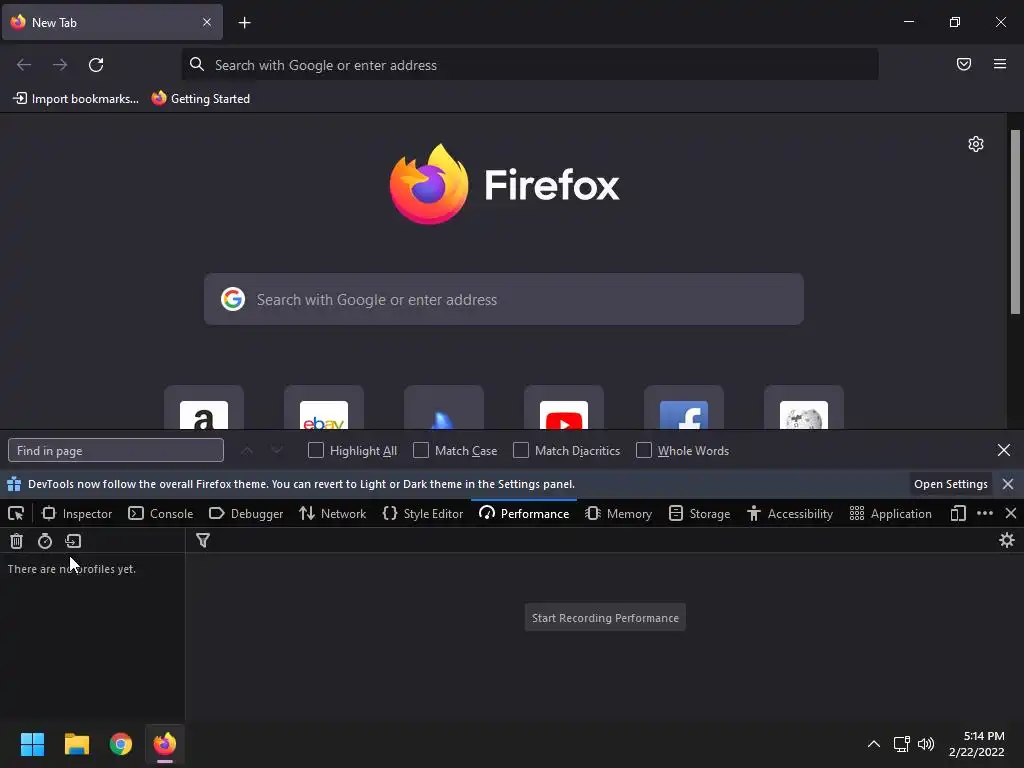Open a new tab with plus button

click(244, 23)
